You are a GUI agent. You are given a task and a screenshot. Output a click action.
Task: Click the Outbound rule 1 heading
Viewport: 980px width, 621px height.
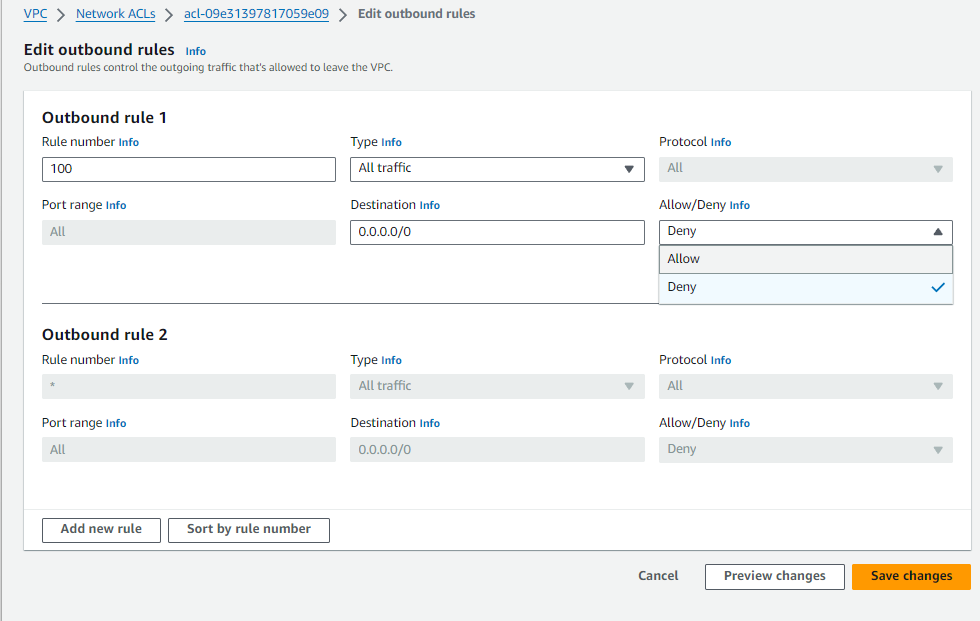[104, 118]
